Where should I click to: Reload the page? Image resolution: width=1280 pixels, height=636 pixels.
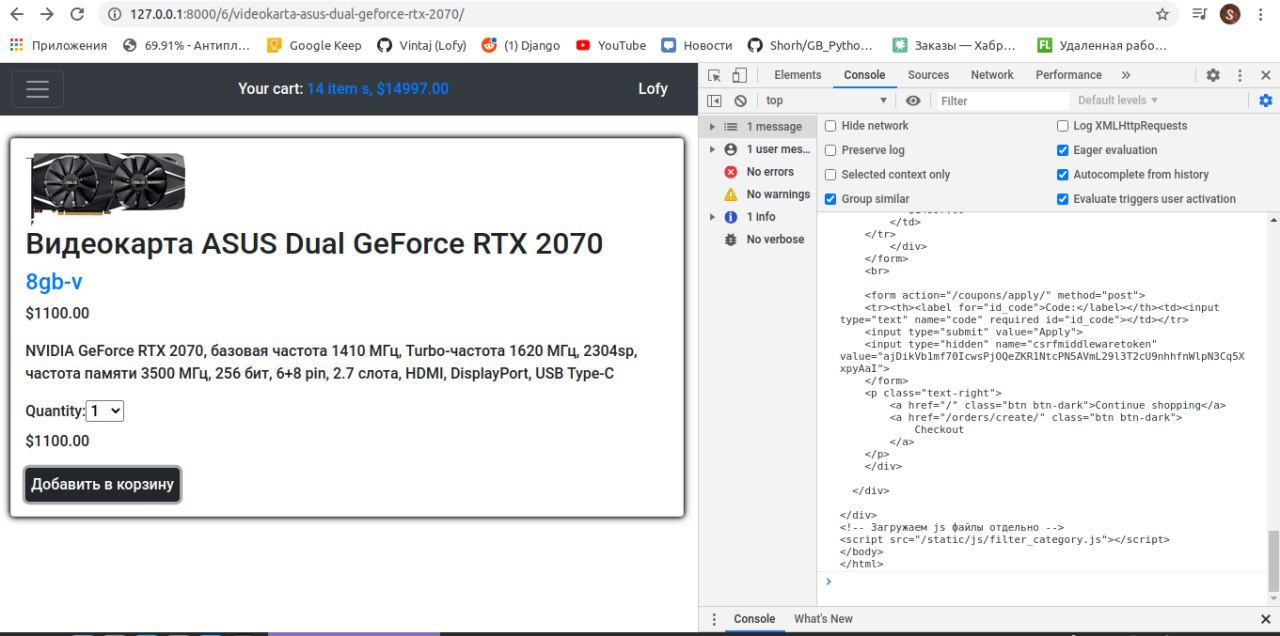click(x=77, y=14)
